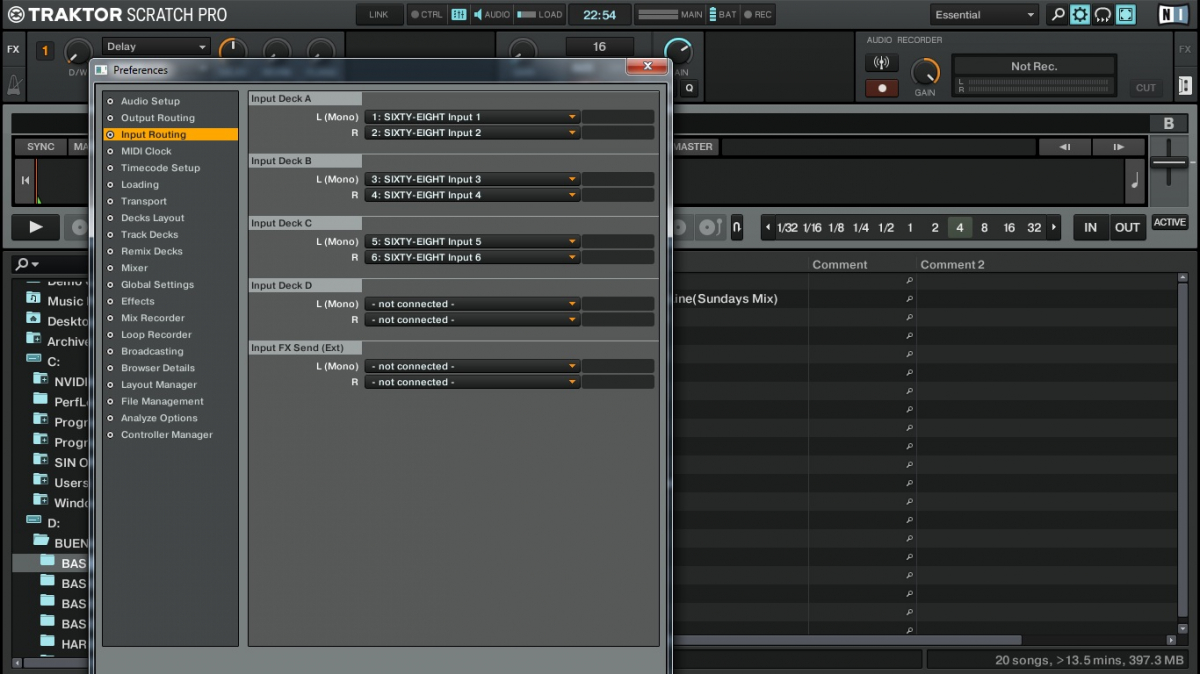Open the Essential layout dropdown
The width and height of the screenshot is (1200, 674).
[x=984, y=15]
